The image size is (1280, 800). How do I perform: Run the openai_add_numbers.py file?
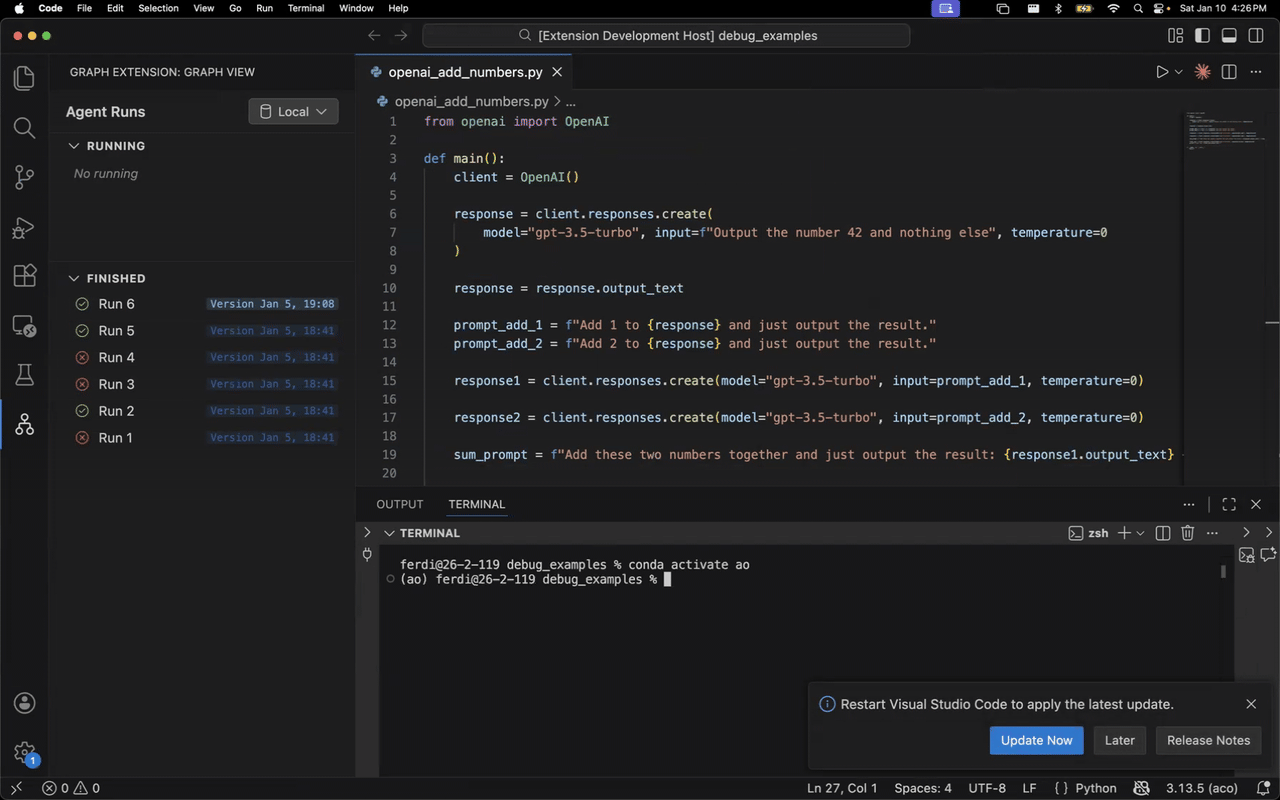(x=1162, y=71)
